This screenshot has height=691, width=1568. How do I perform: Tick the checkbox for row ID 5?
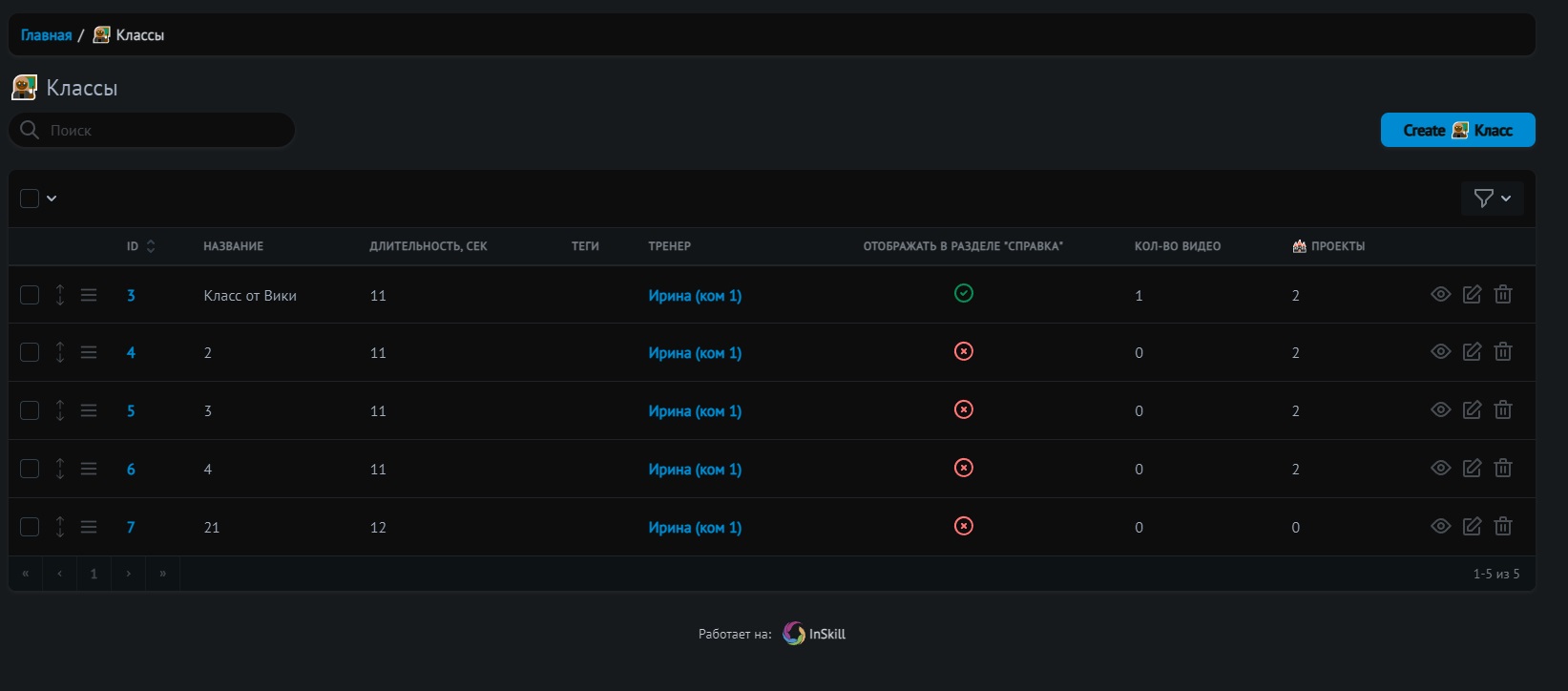pyautogui.click(x=30, y=410)
